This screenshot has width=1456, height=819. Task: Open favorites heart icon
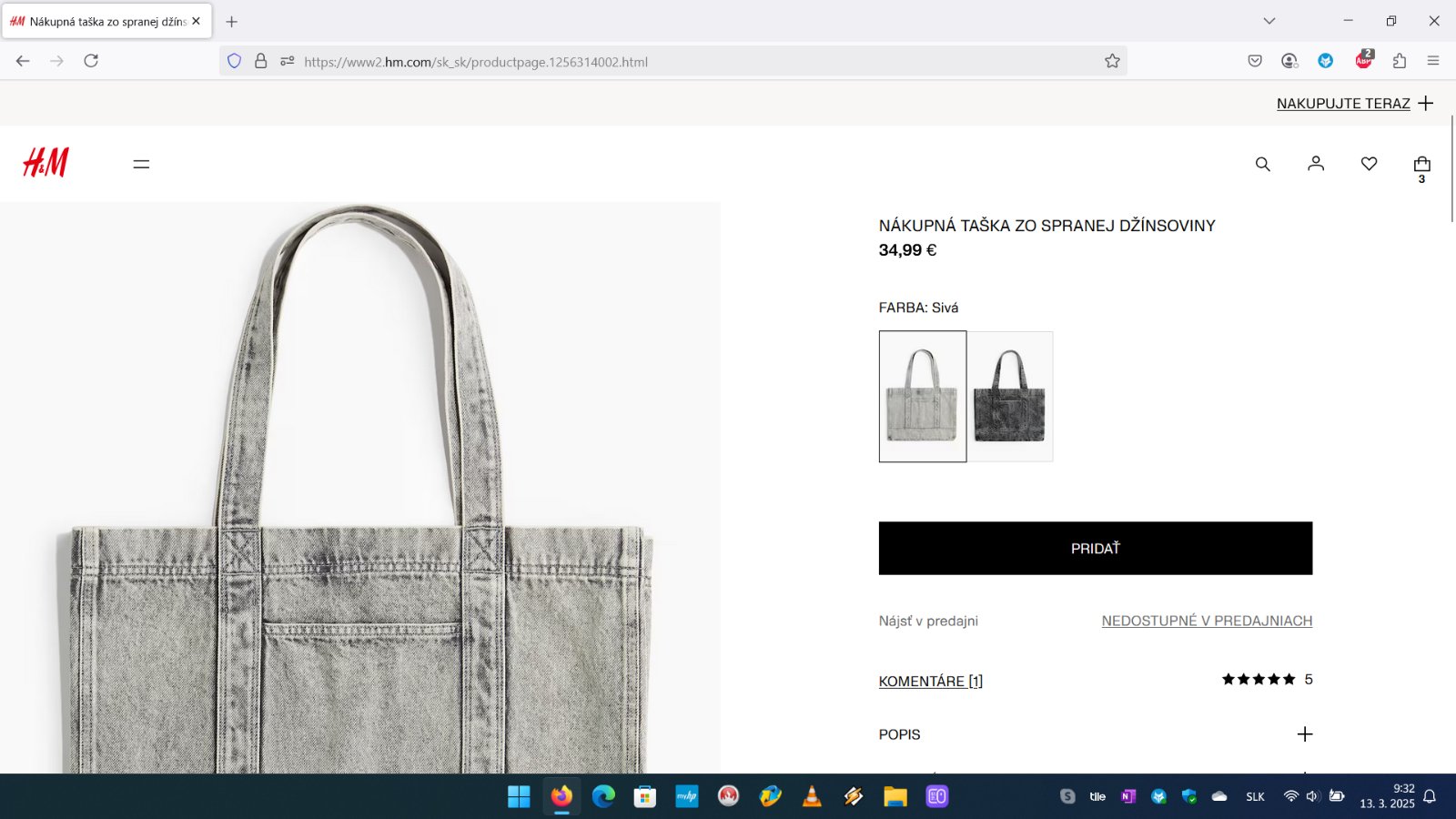1369,164
